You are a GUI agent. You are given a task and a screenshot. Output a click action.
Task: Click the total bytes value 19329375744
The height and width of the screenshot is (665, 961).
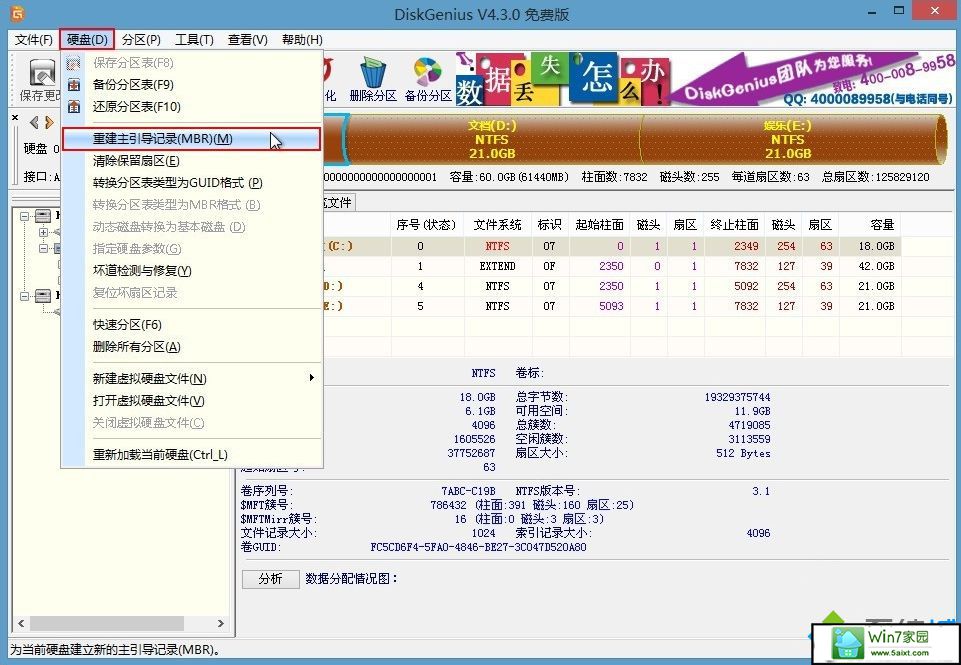pyautogui.click(x=737, y=397)
